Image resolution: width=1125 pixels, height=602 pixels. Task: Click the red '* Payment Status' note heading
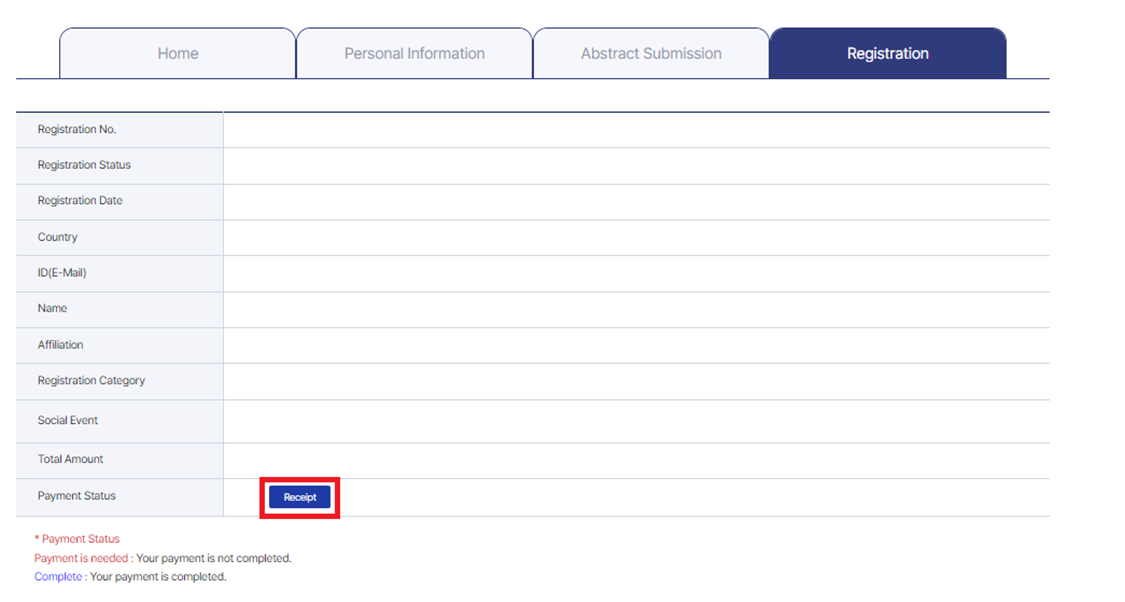(77, 539)
